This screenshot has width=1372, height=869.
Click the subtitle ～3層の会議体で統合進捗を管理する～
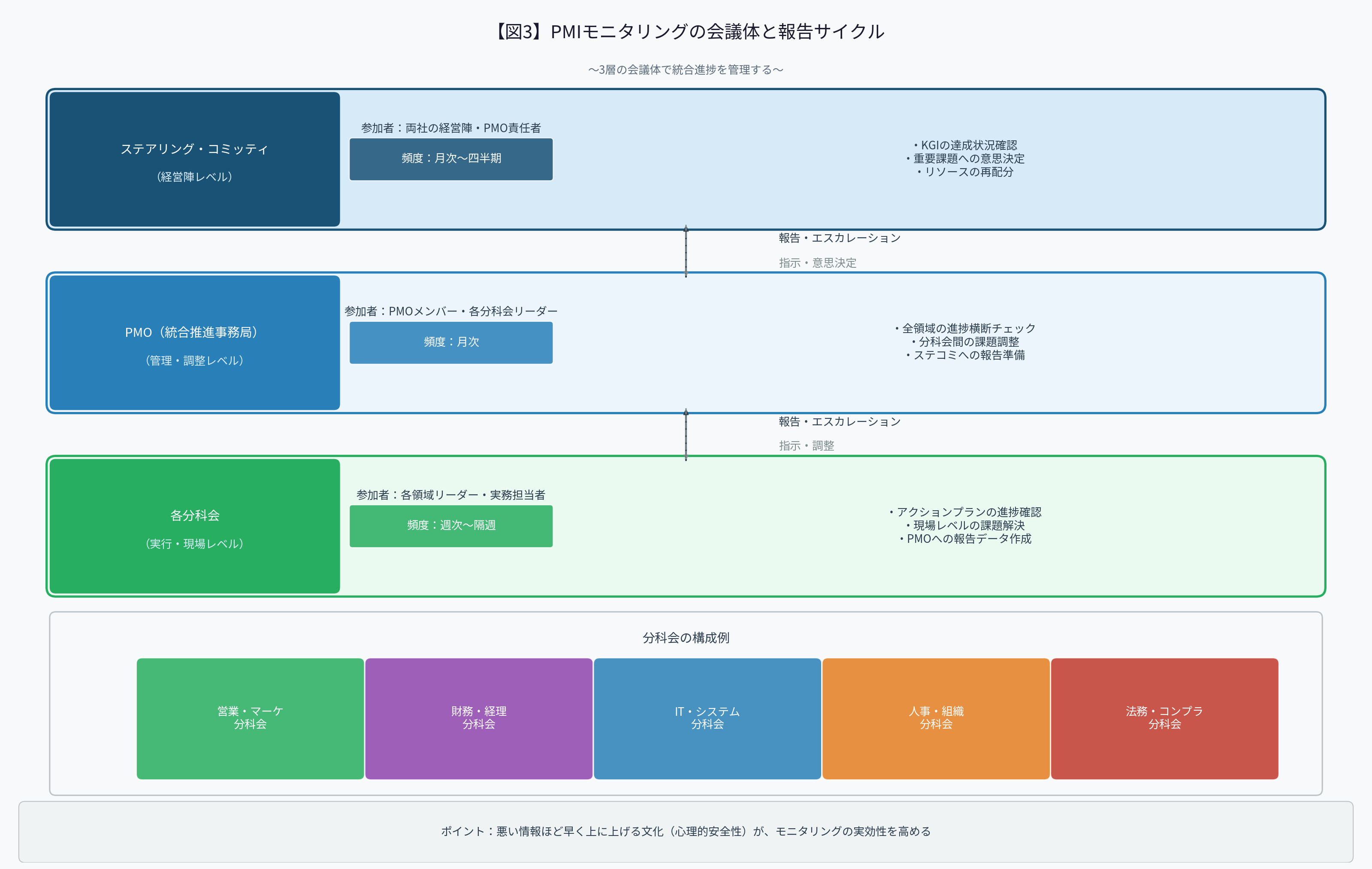[x=686, y=70]
